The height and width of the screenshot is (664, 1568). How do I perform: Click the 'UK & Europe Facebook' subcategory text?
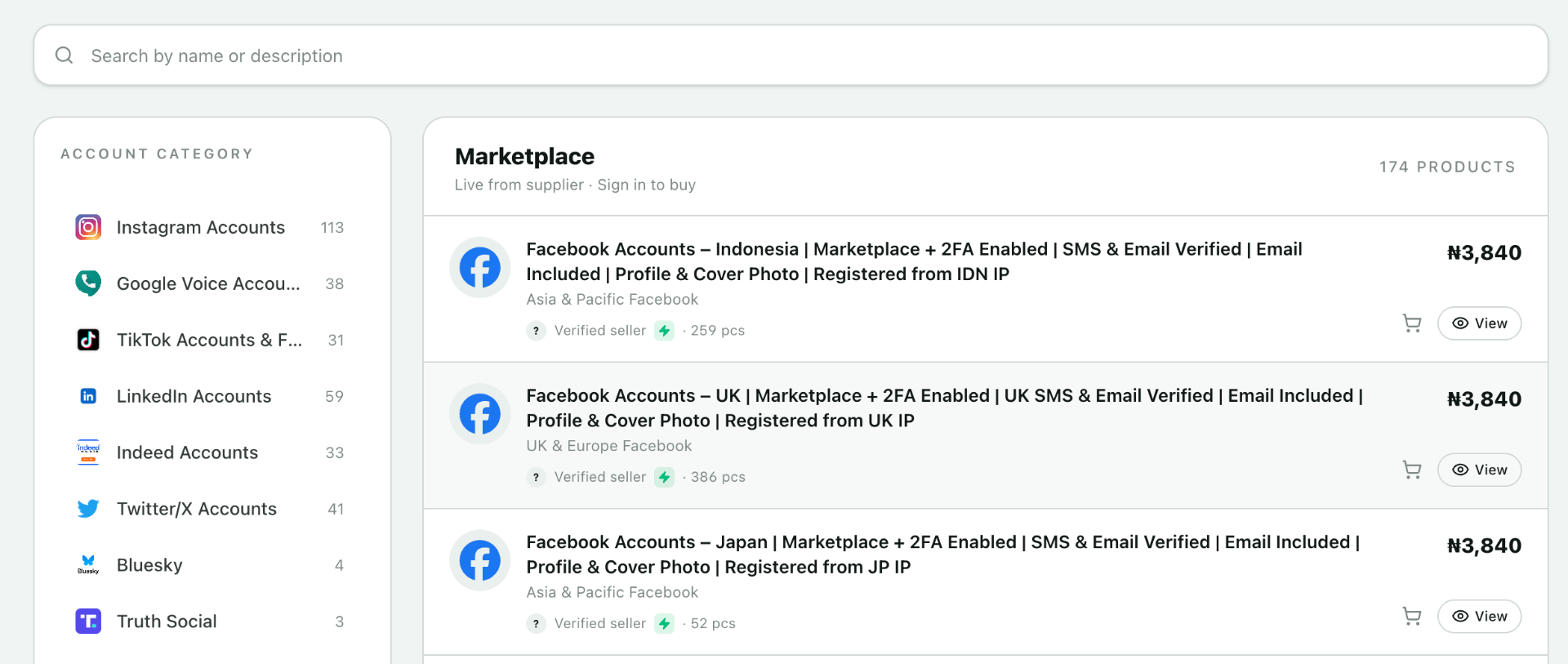(x=609, y=446)
